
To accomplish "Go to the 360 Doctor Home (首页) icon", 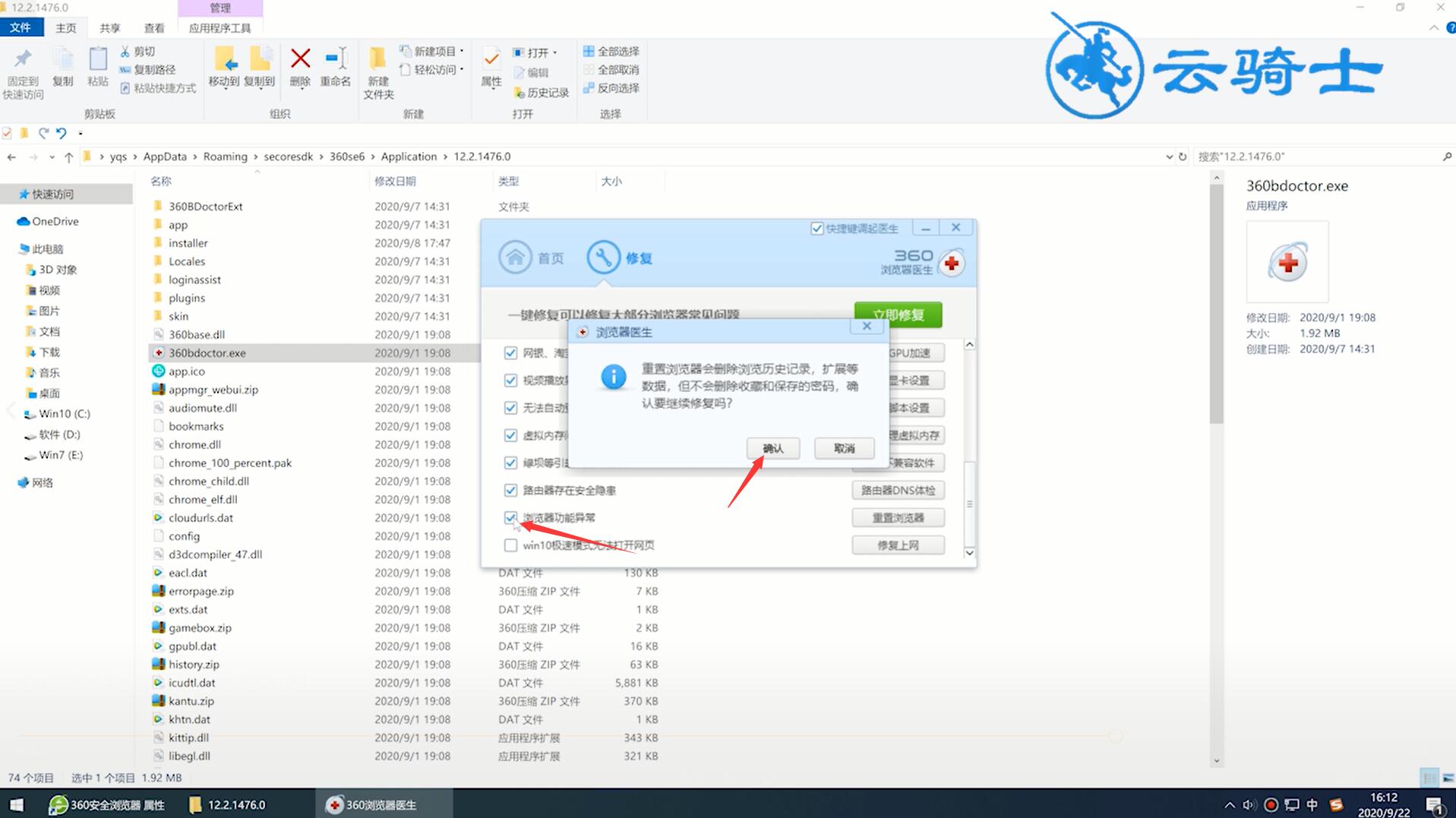I will pos(515,257).
